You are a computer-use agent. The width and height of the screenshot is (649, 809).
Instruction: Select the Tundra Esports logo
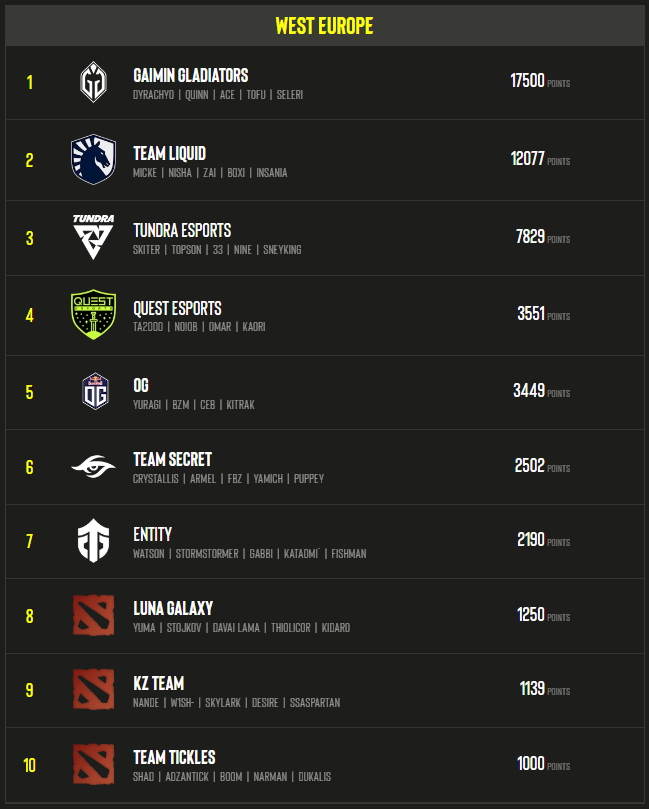tap(93, 237)
